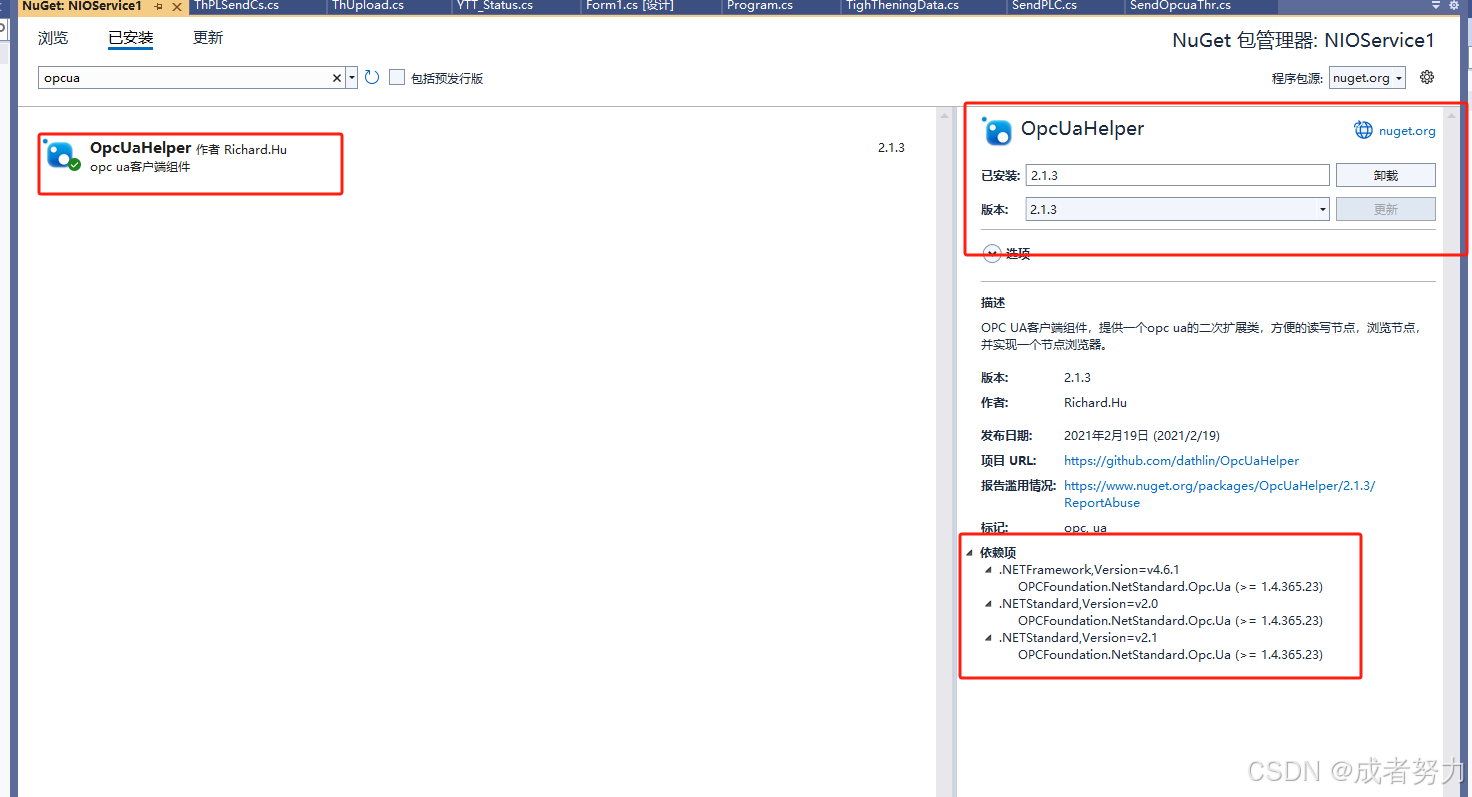The image size is (1472, 797).
Task: Collapse .NETStandard,Version=v2.0 node
Action: (x=989, y=604)
